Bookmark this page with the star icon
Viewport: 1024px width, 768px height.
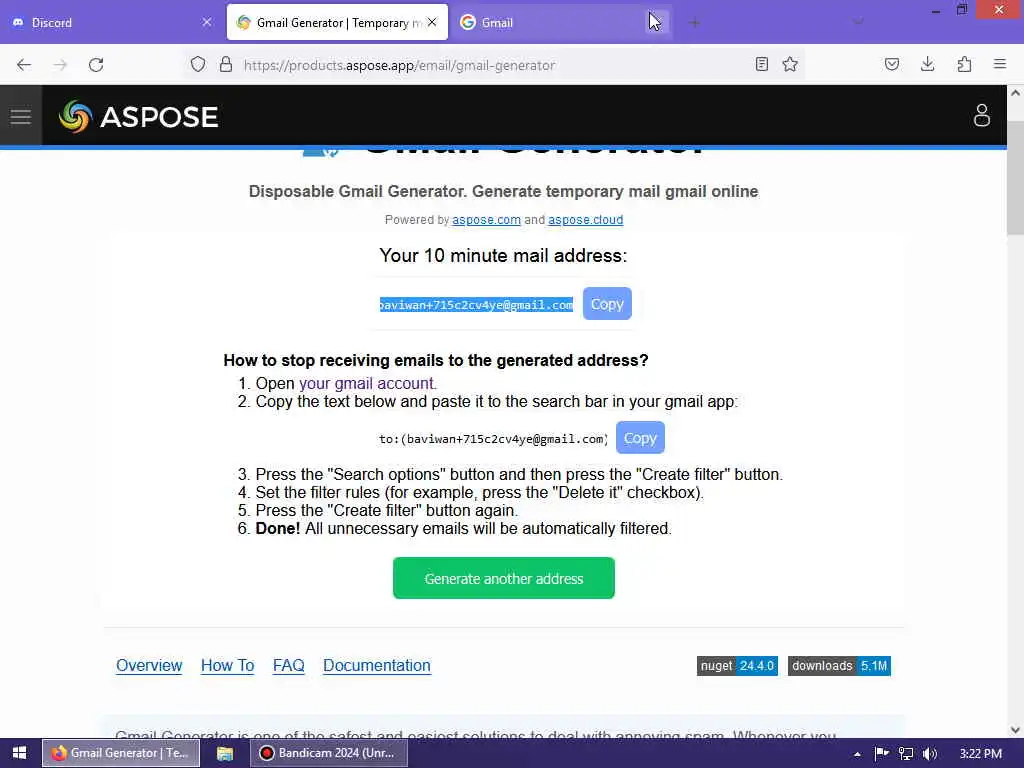click(790, 64)
